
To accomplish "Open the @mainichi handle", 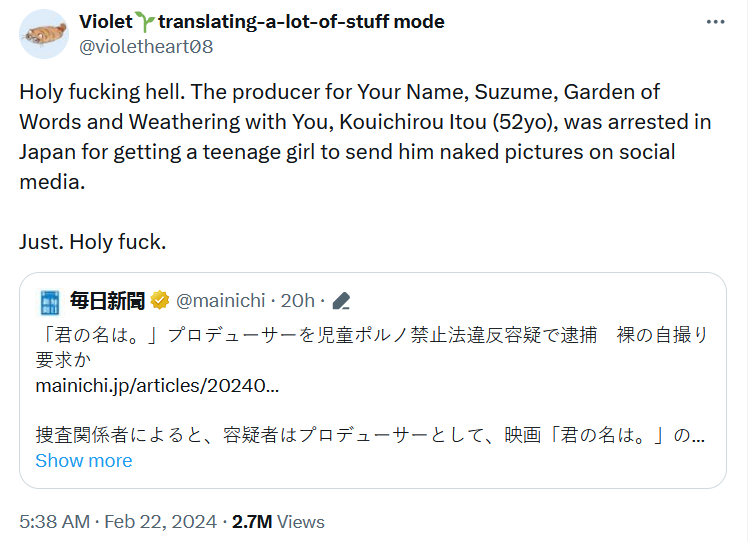I will click(220, 300).
